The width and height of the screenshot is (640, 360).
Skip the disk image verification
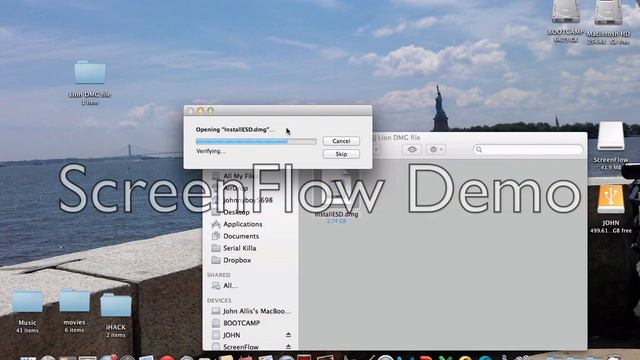tap(341, 154)
